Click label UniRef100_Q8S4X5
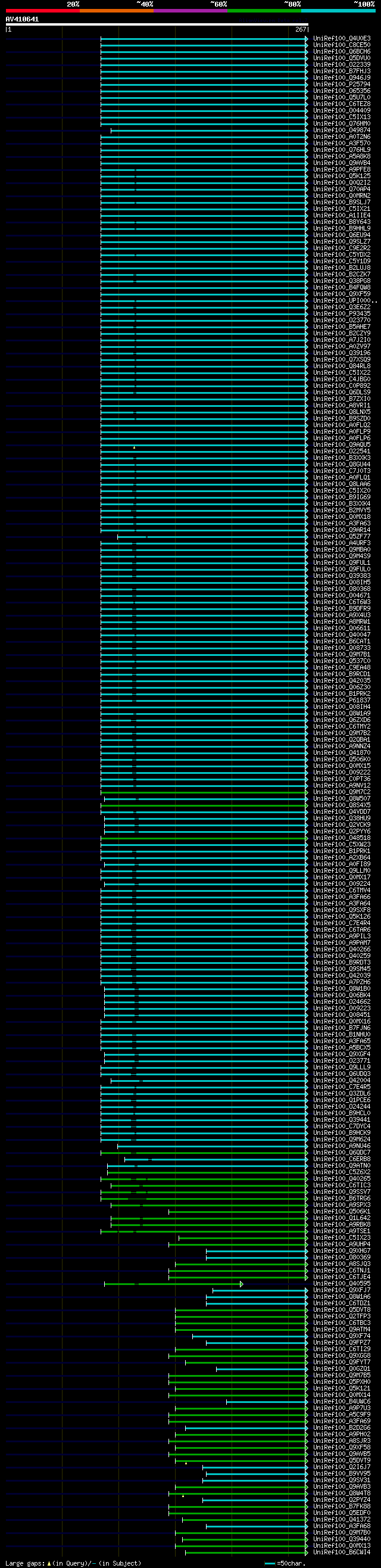 pyautogui.click(x=342, y=805)
